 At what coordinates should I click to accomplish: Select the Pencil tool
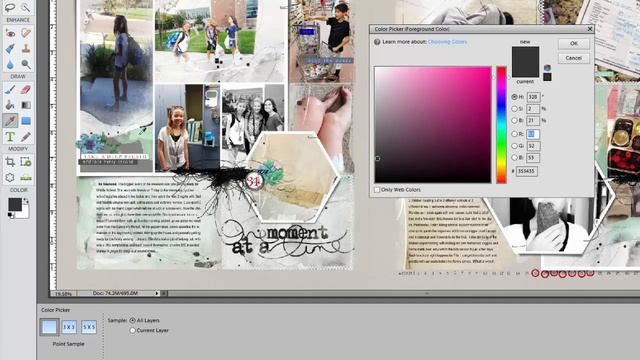click(26, 136)
